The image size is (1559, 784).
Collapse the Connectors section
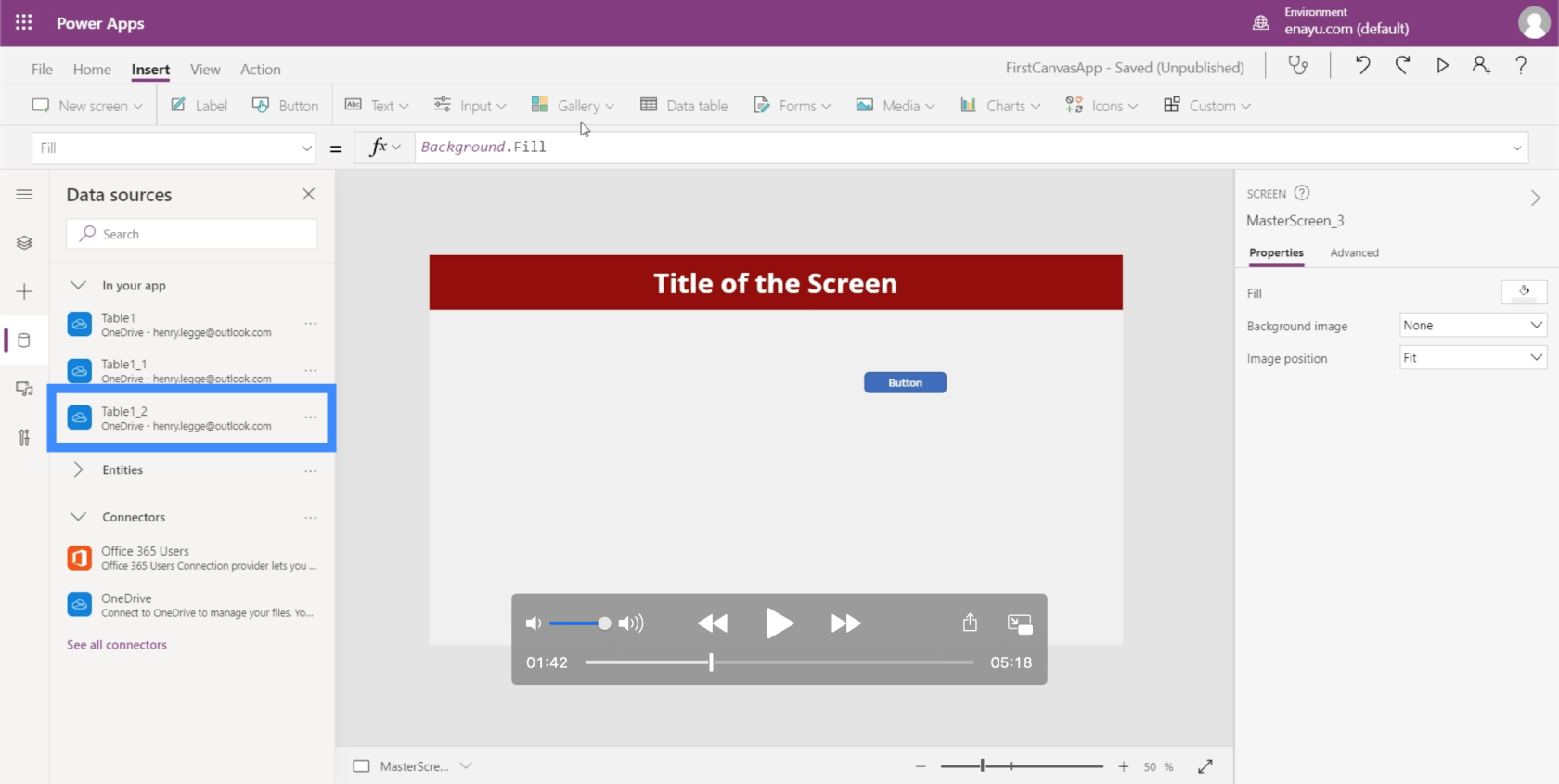pyautogui.click(x=79, y=517)
